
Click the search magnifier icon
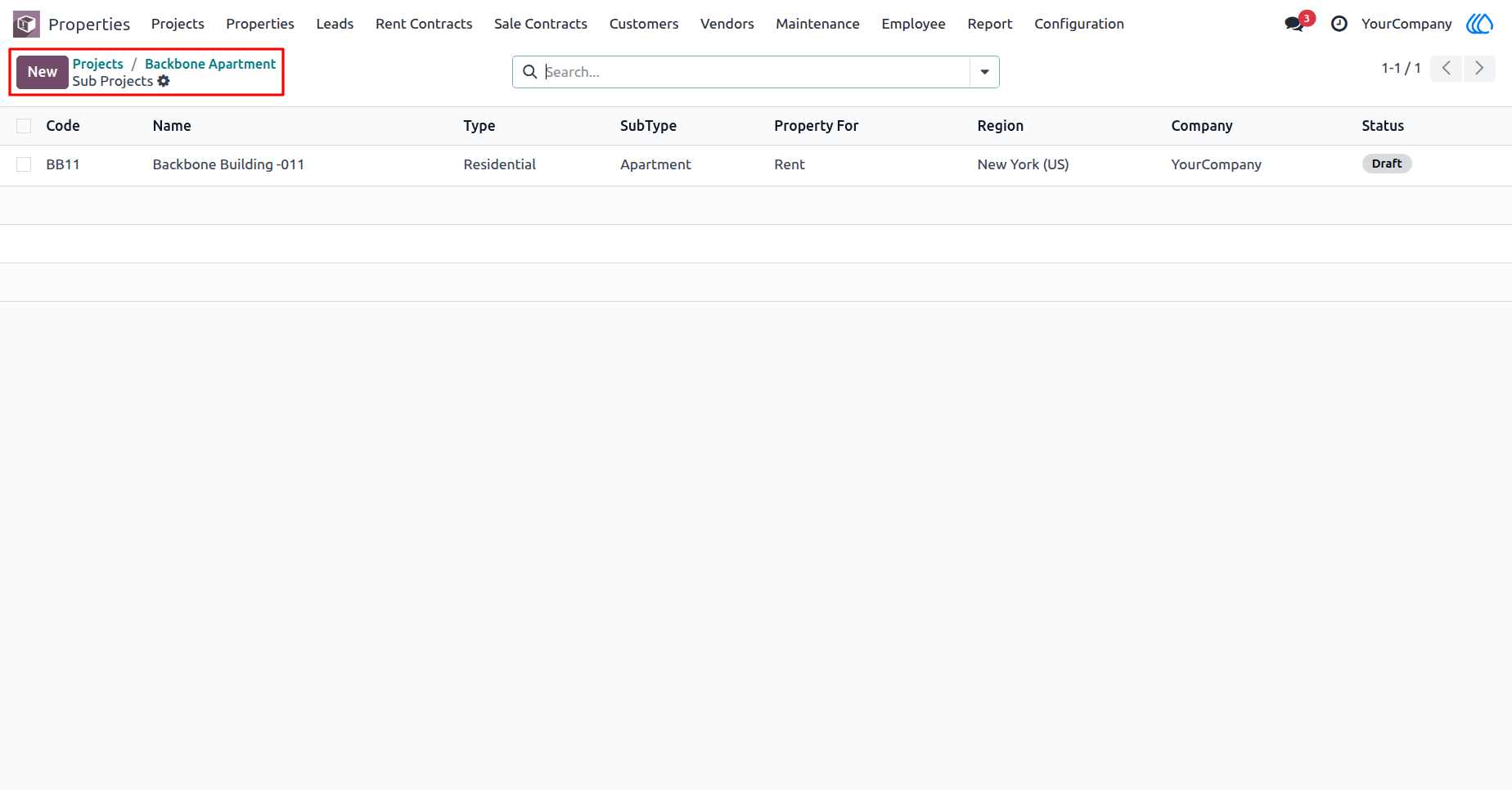click(x=529, y=72)
